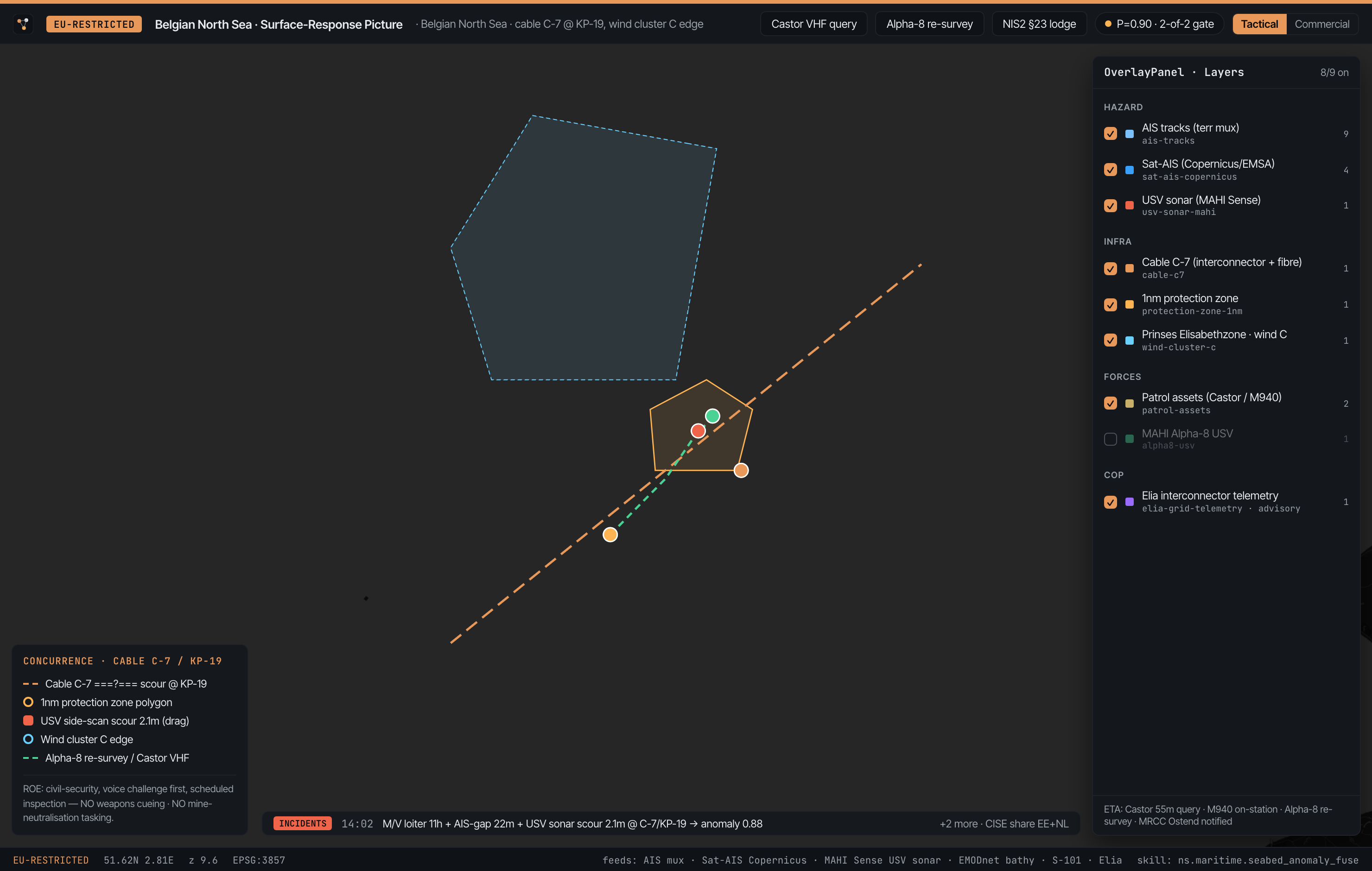Click the 1nm protection zone polygon legend entry

tap(97, 702)
